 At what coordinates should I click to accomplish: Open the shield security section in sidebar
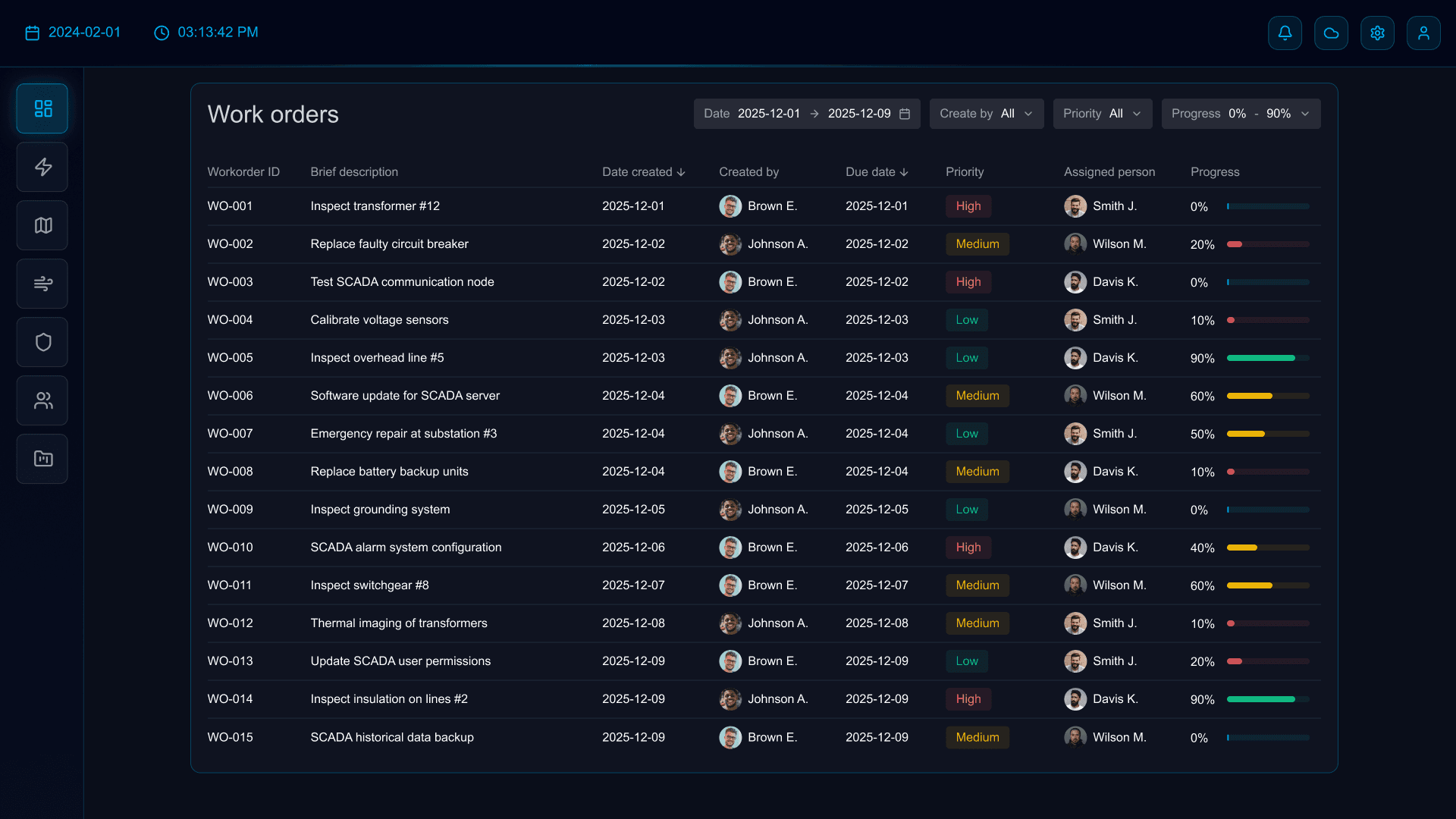pos(42,342)
